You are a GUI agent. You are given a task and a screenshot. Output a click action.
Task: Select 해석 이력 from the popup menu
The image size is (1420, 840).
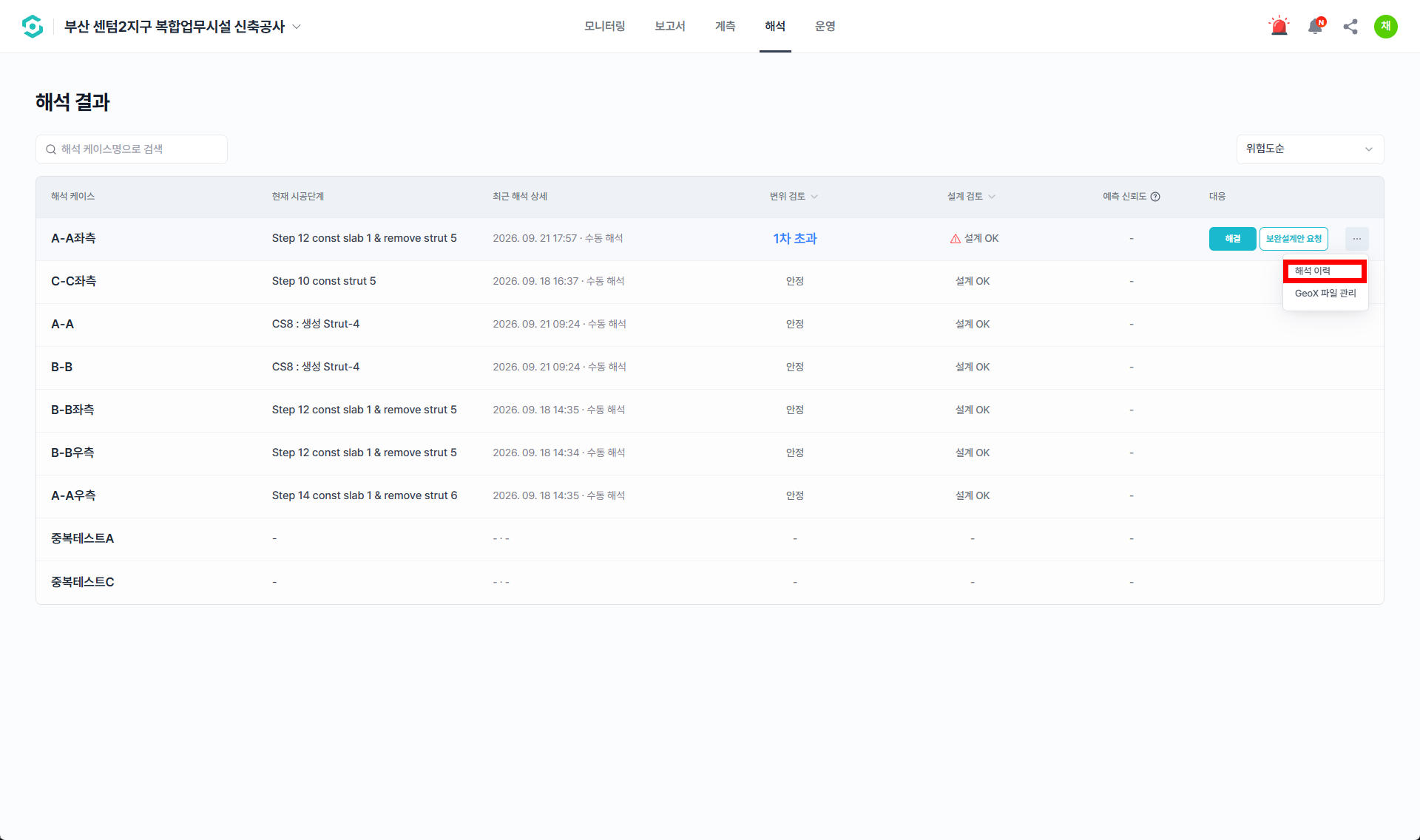point(1325,271)
